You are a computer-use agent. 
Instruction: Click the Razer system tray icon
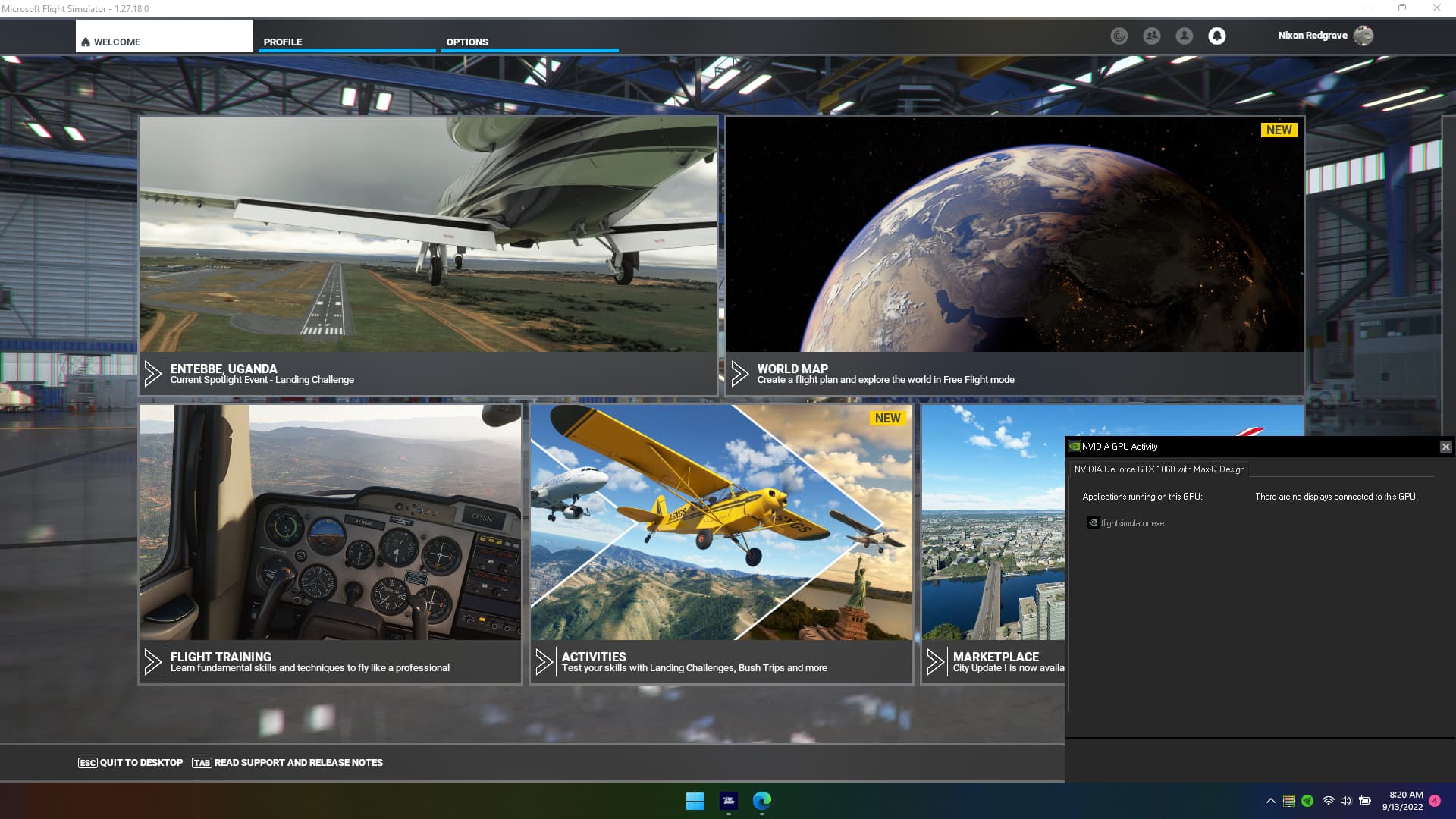pos(1307,801)
